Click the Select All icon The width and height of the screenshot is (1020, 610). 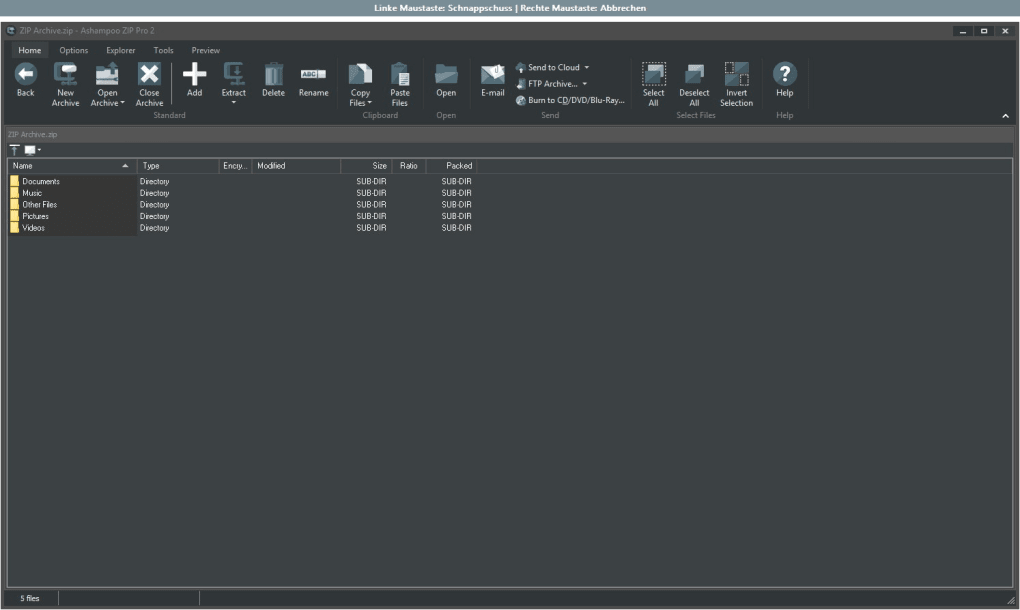pyautogui.click(x=655, y=80)
